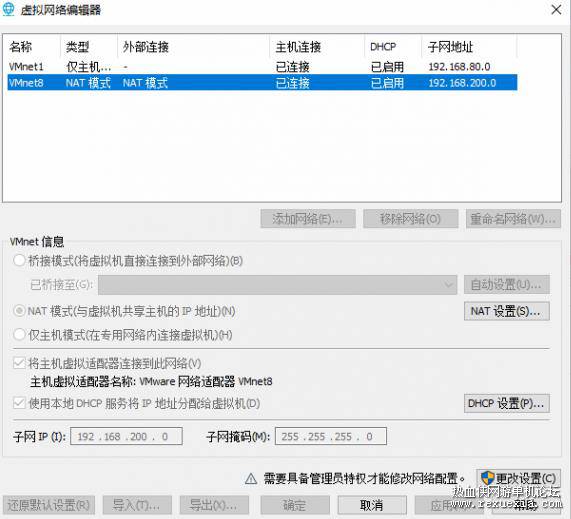
Task: Click the warning triangle icon
Action: click(251, 478)
